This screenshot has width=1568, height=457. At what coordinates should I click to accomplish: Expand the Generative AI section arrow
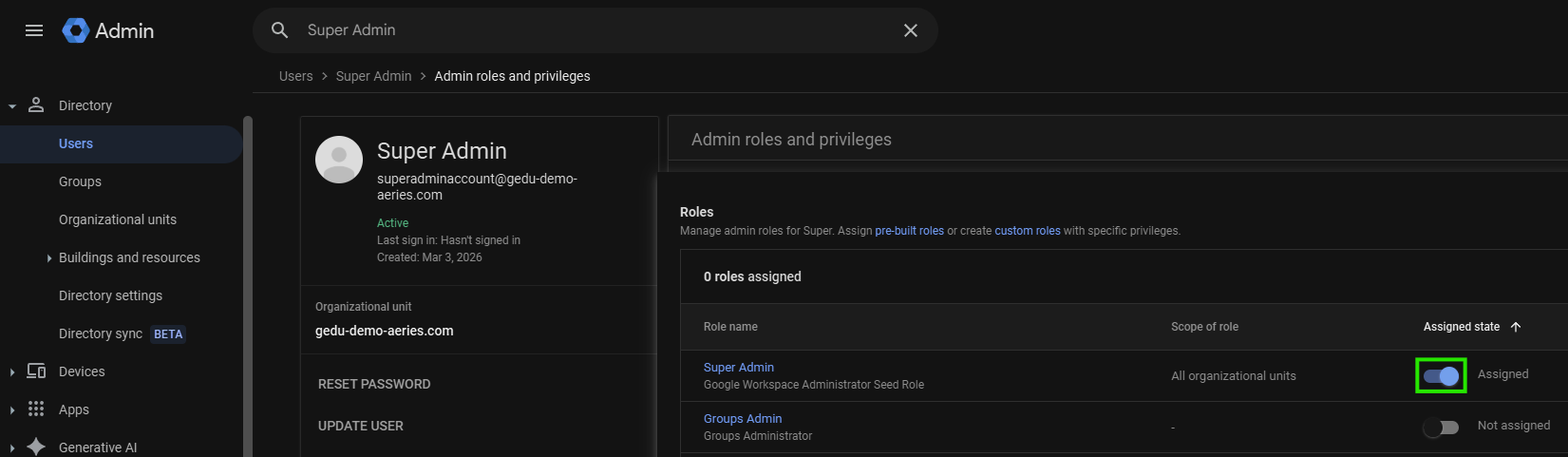(x=12, y=447)
